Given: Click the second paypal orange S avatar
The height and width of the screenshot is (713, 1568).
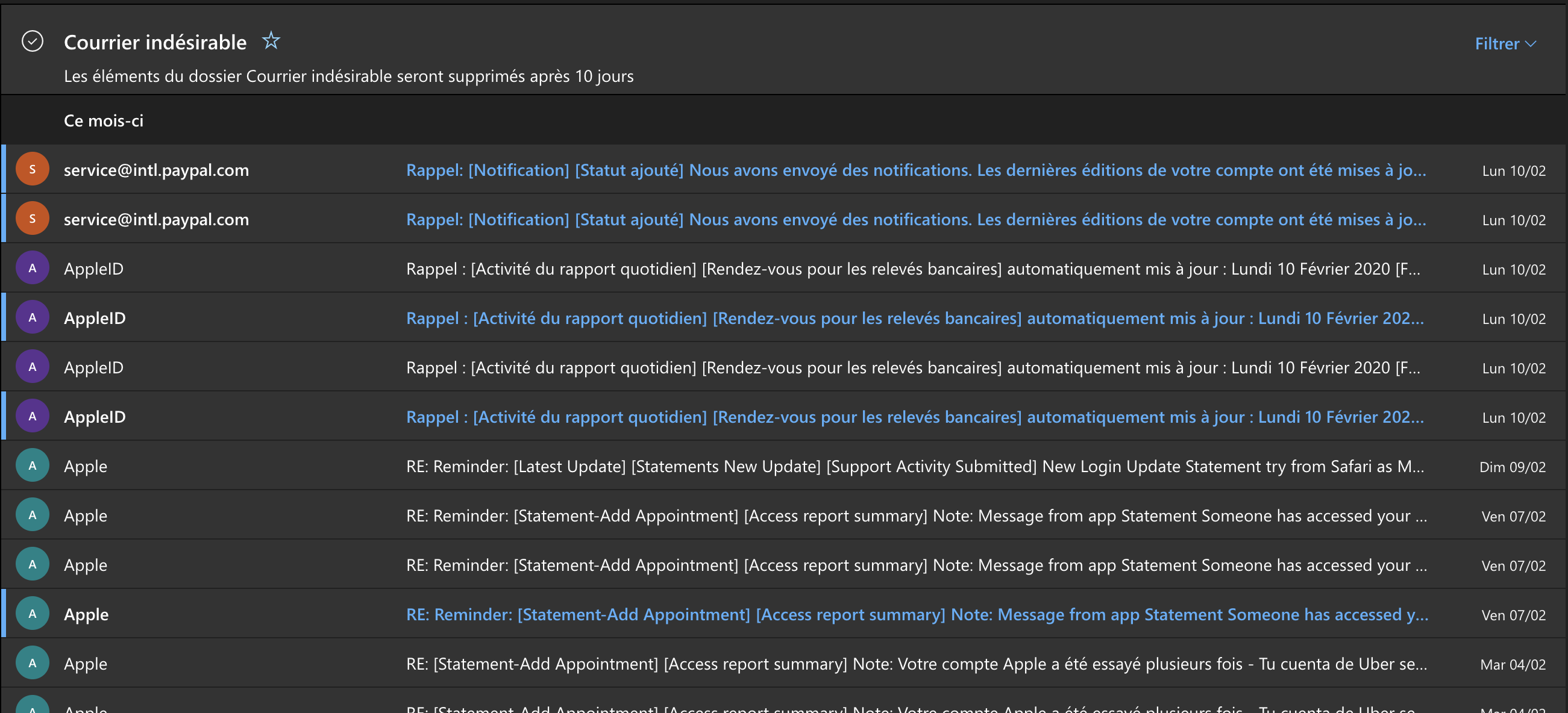Looking at the screenshot, I should point(33,219).
